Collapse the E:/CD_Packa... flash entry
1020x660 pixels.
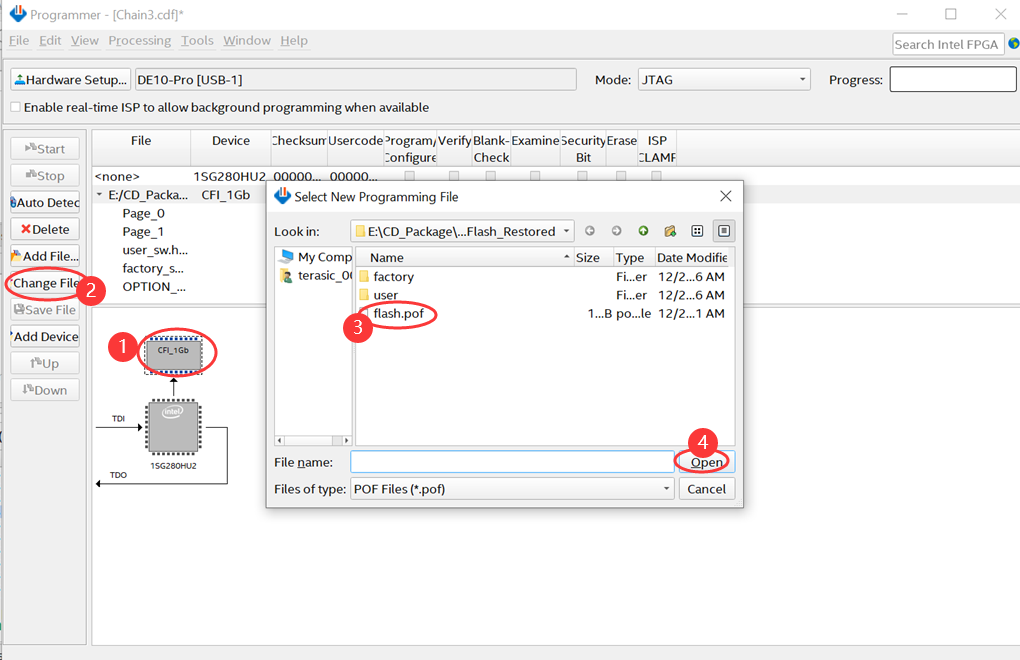pyautogui.click(x=100, y=194)
